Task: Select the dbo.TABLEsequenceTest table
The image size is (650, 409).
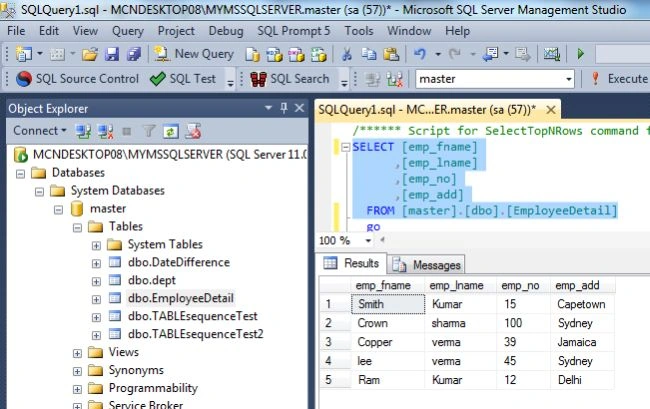Action: pyautogui.click(x=193, y=316)
